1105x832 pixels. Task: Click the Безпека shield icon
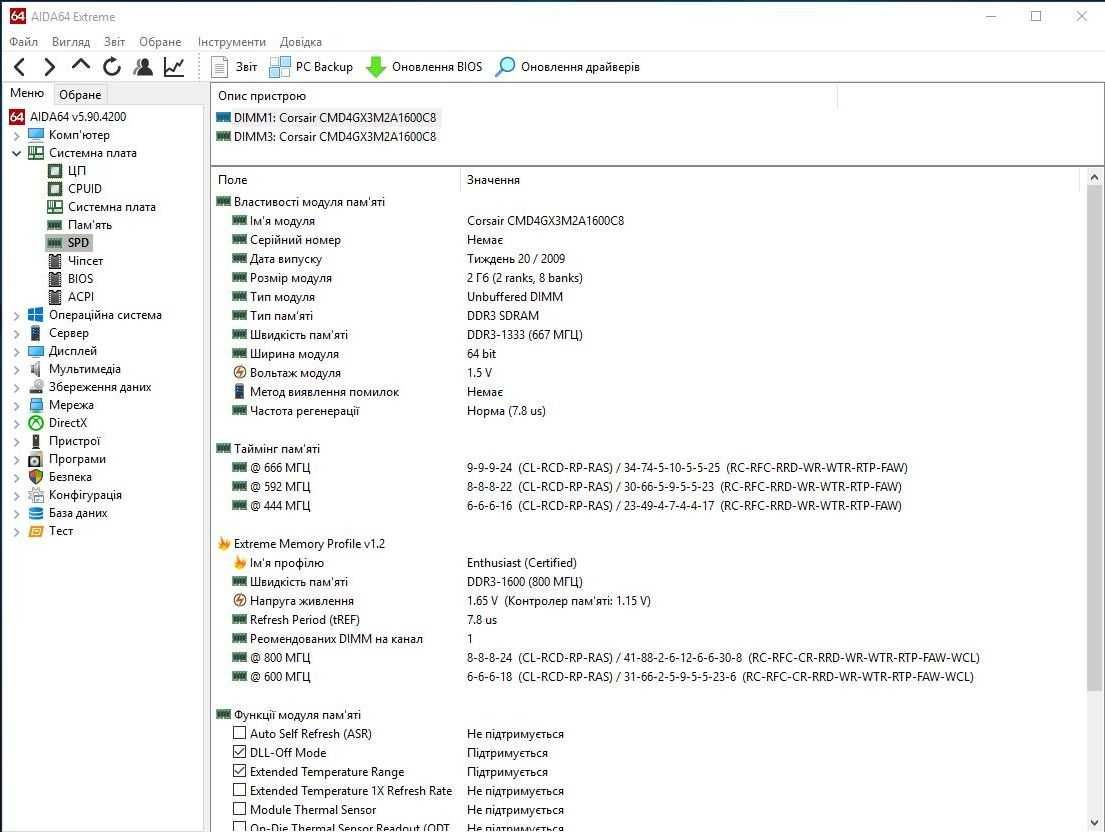pos(36,477)
